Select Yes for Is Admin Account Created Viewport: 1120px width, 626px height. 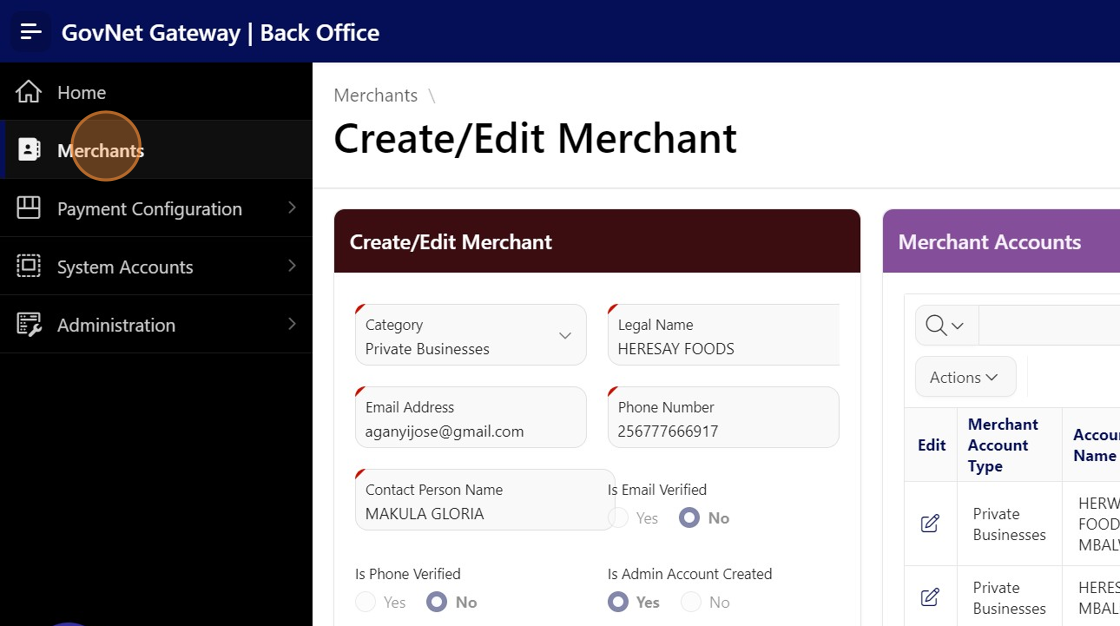point(619,602)
